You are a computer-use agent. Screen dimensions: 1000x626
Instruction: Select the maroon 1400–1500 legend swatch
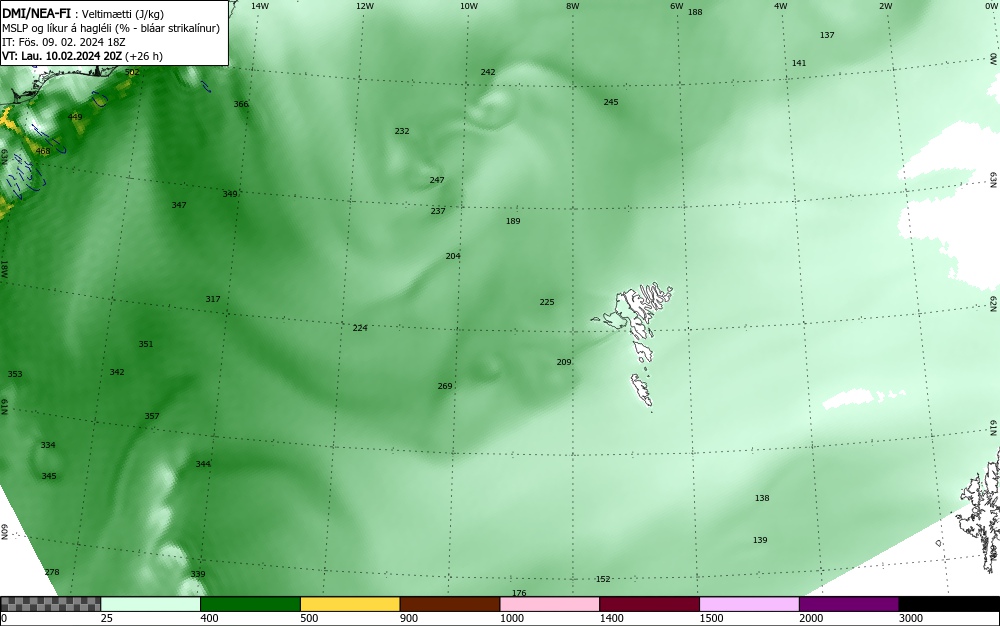coord(649,604)
